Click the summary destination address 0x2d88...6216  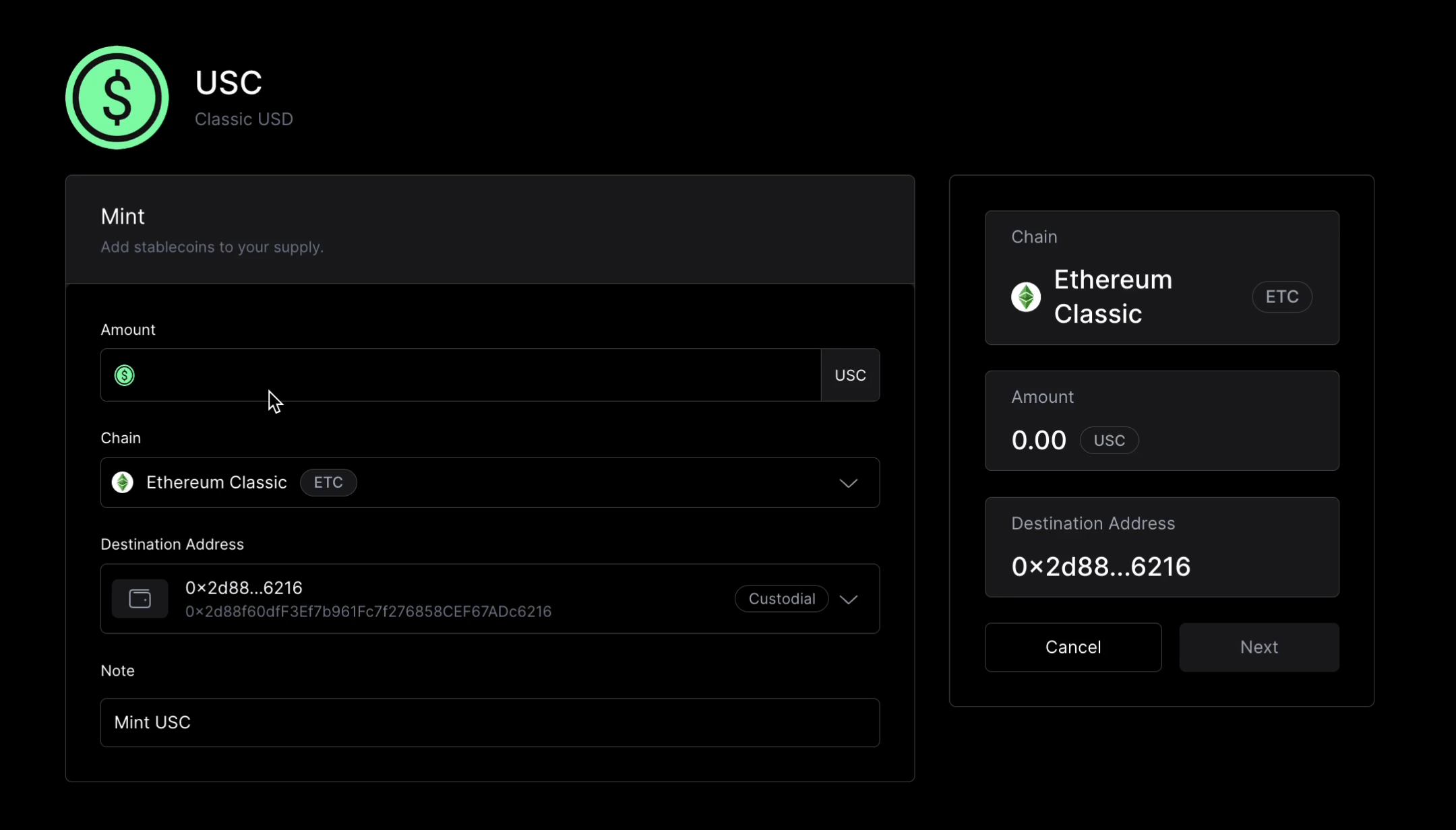coord(1101,567)
